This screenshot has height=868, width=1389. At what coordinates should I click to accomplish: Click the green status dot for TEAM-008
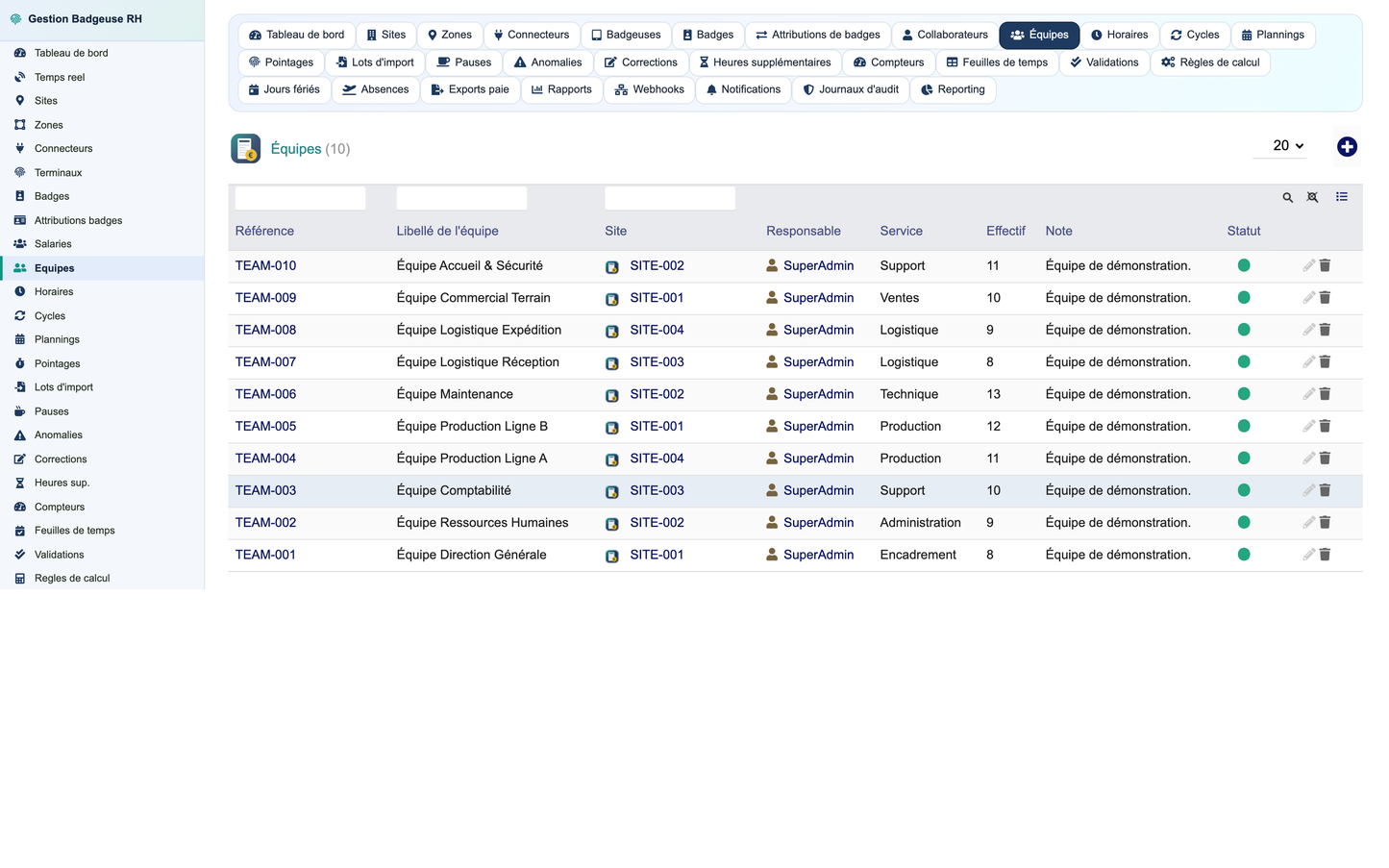coord(1244,330)
